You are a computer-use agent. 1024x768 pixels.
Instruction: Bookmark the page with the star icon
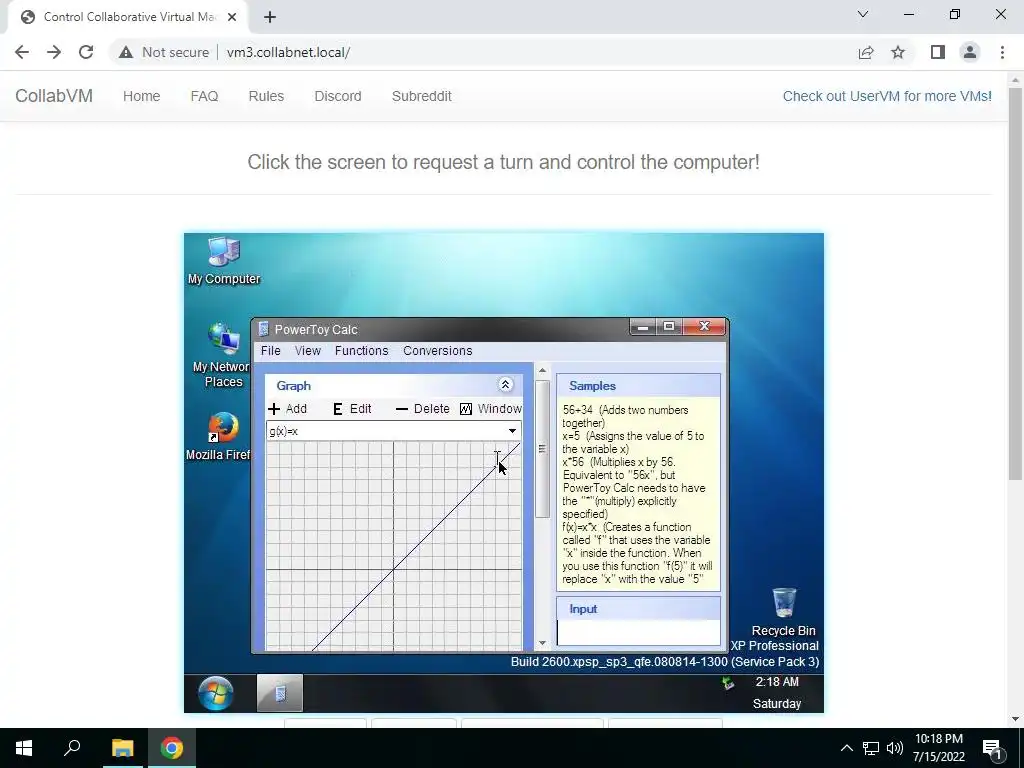(898, 52)
